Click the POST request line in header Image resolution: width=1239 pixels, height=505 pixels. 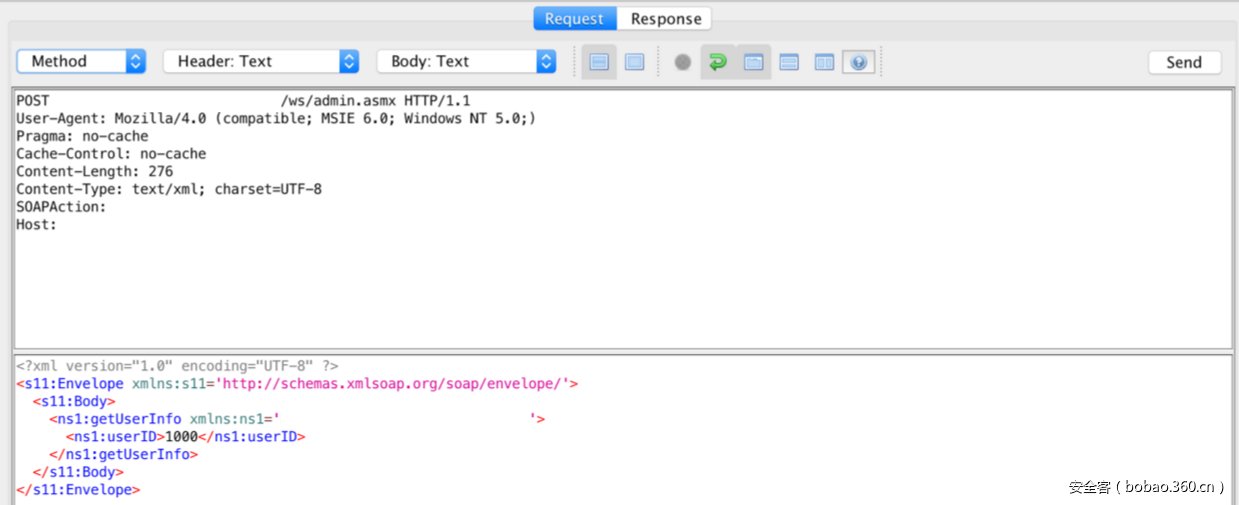click(x=243, y=101)
